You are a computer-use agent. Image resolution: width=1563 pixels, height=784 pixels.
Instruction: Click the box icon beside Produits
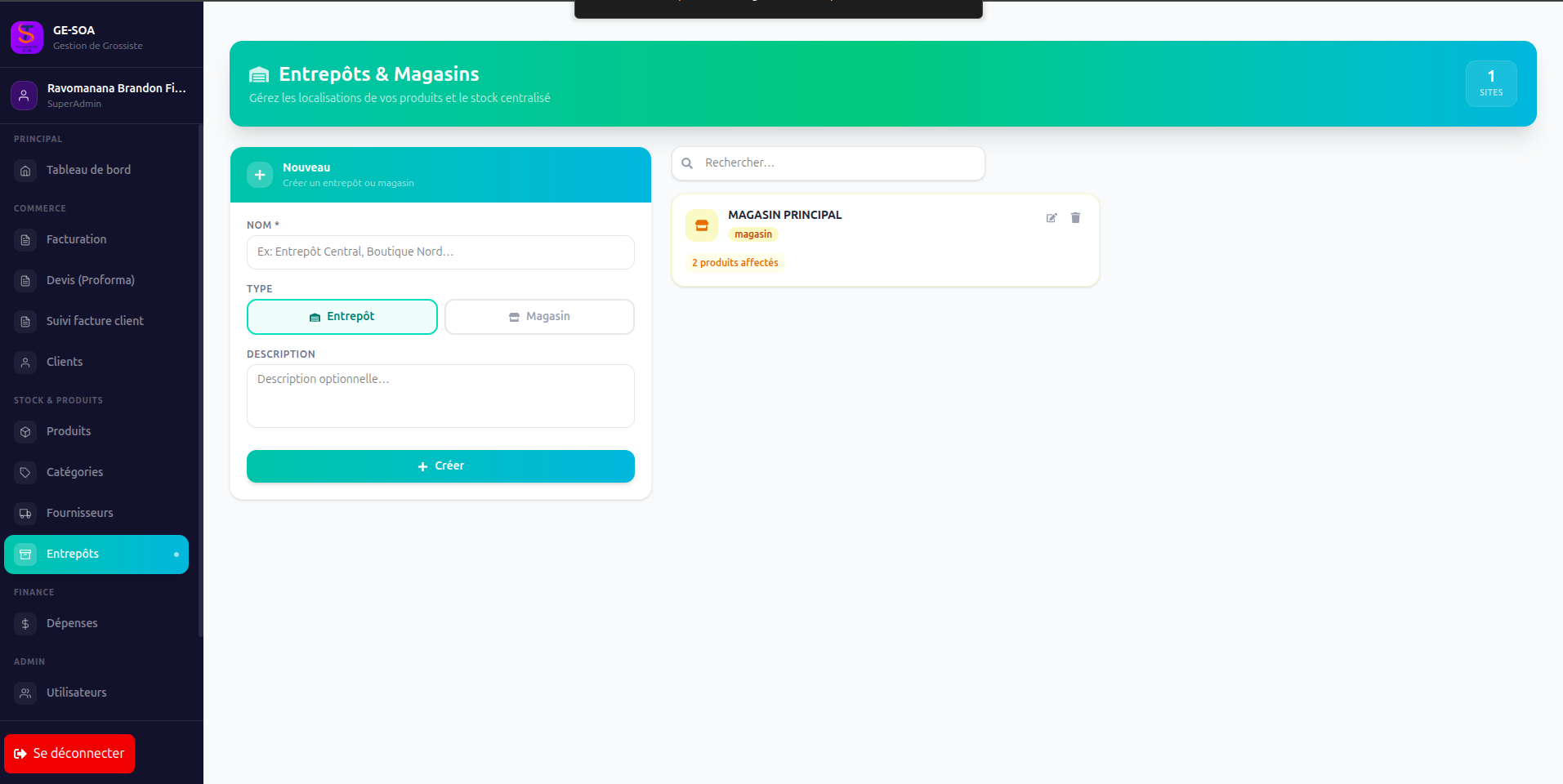tap(25, 432)
